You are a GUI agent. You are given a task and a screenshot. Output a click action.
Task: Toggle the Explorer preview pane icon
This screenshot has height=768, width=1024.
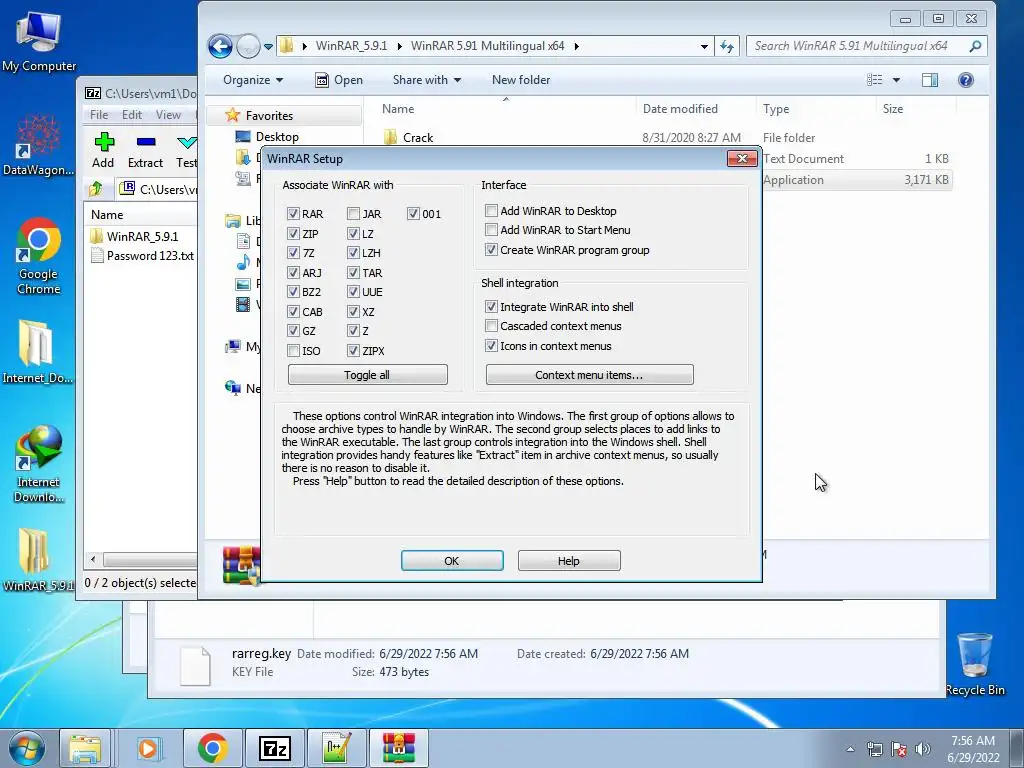929,80
